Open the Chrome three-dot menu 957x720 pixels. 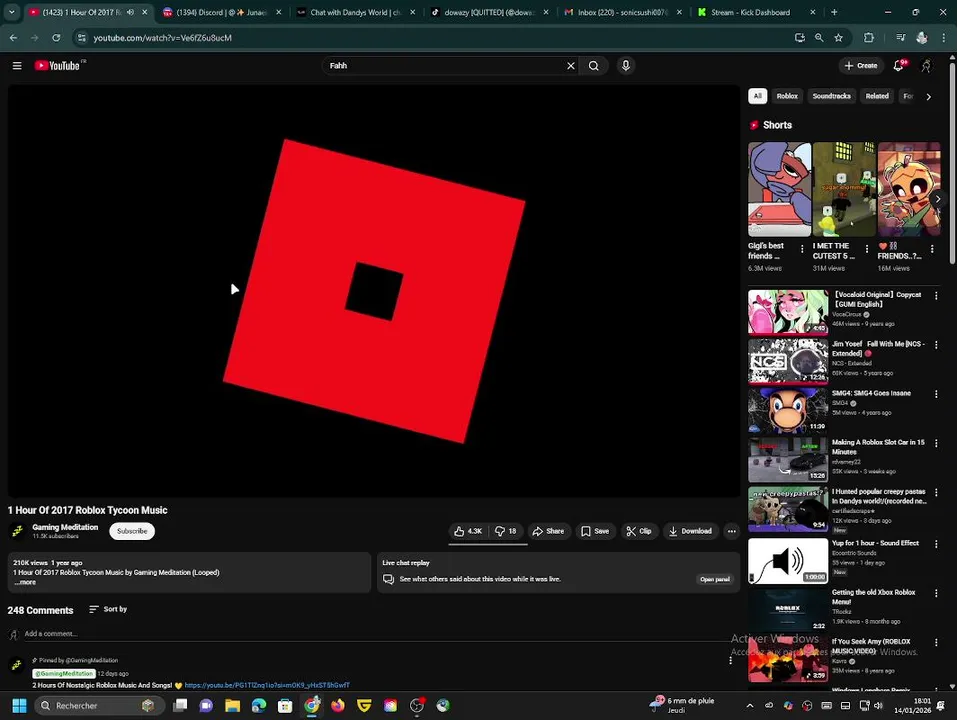(944, 37)
